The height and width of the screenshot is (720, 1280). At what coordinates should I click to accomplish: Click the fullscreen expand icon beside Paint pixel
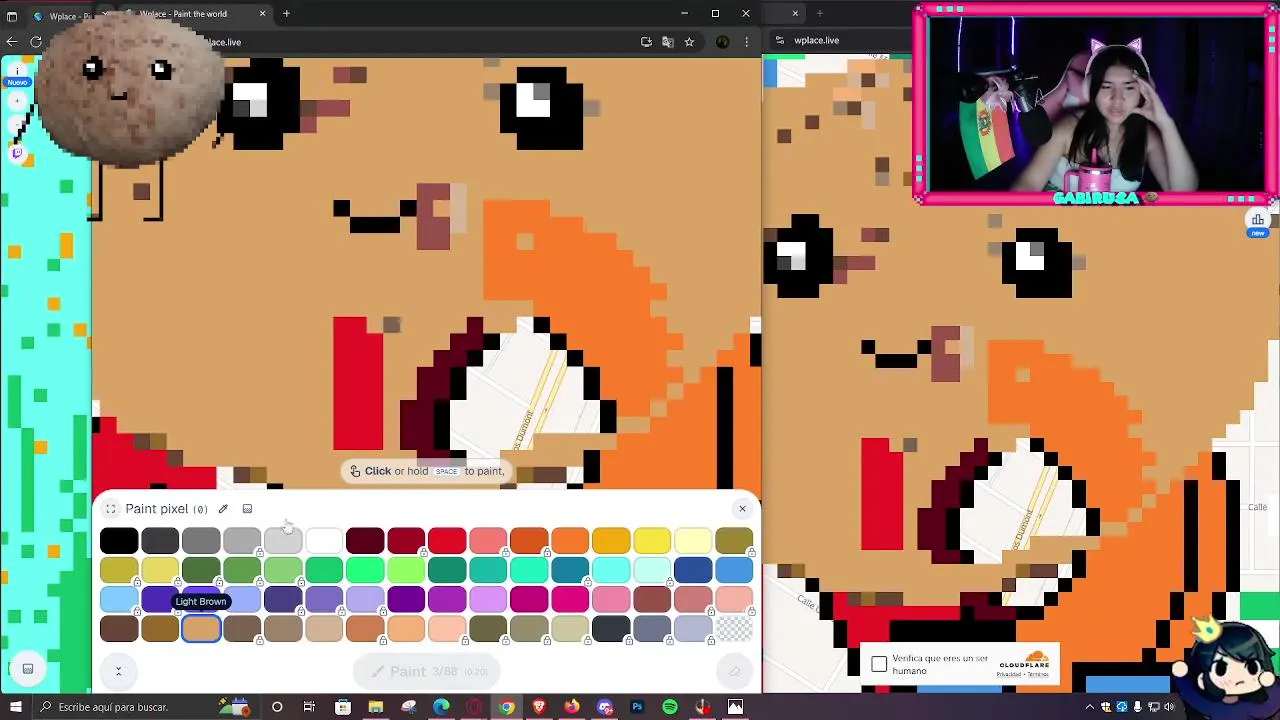(x=111, y=509)
